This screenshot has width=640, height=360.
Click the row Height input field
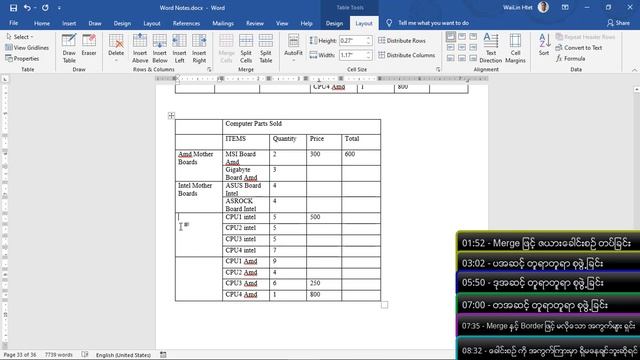352,41
